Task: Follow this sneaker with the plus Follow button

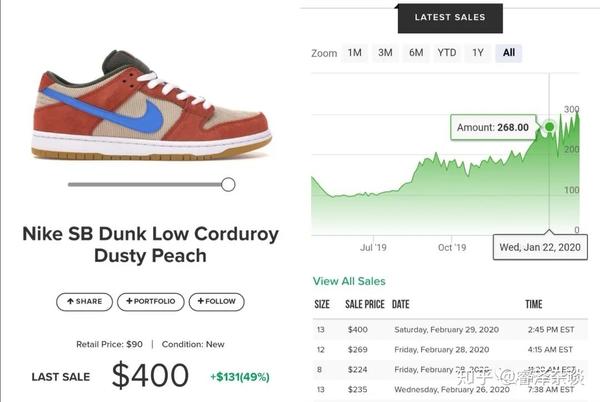Action: 217,302
